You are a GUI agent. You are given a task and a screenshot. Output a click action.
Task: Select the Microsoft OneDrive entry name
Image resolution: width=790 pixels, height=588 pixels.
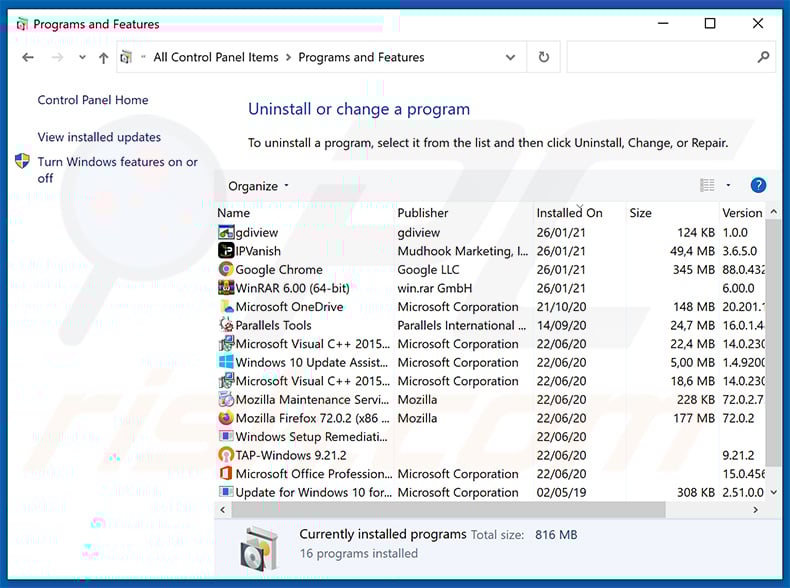pos(289,307)
